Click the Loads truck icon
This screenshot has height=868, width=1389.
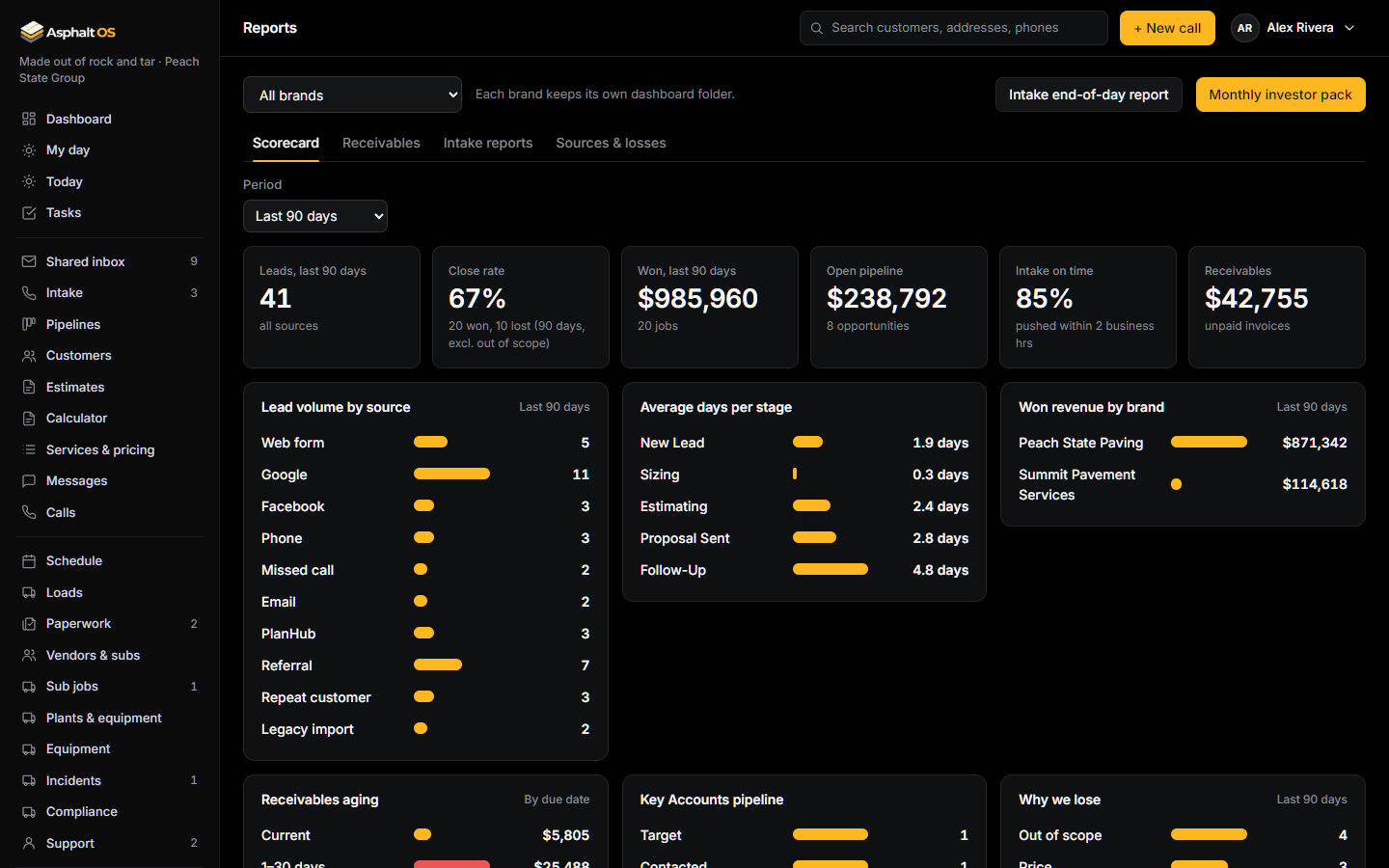(x=29, y=592)
